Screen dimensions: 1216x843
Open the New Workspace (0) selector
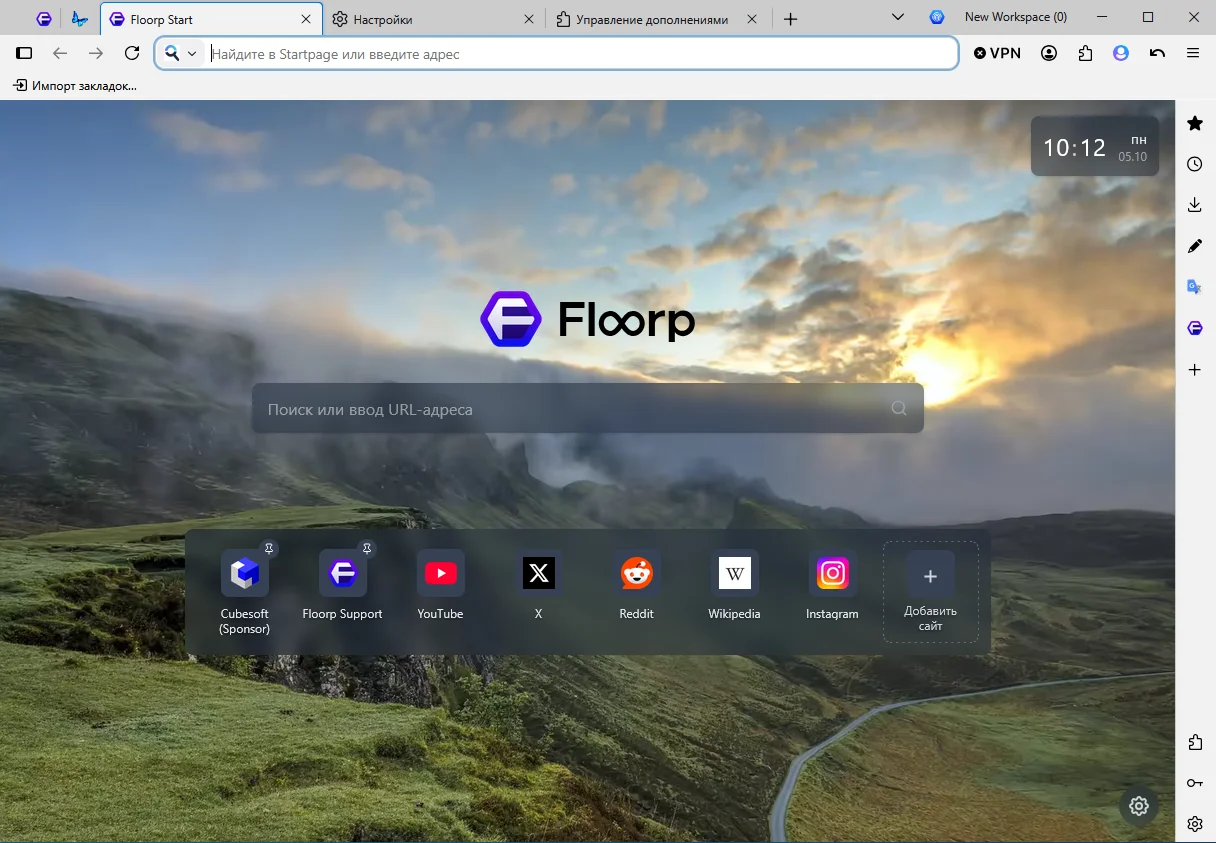click(x=998, y=17)
